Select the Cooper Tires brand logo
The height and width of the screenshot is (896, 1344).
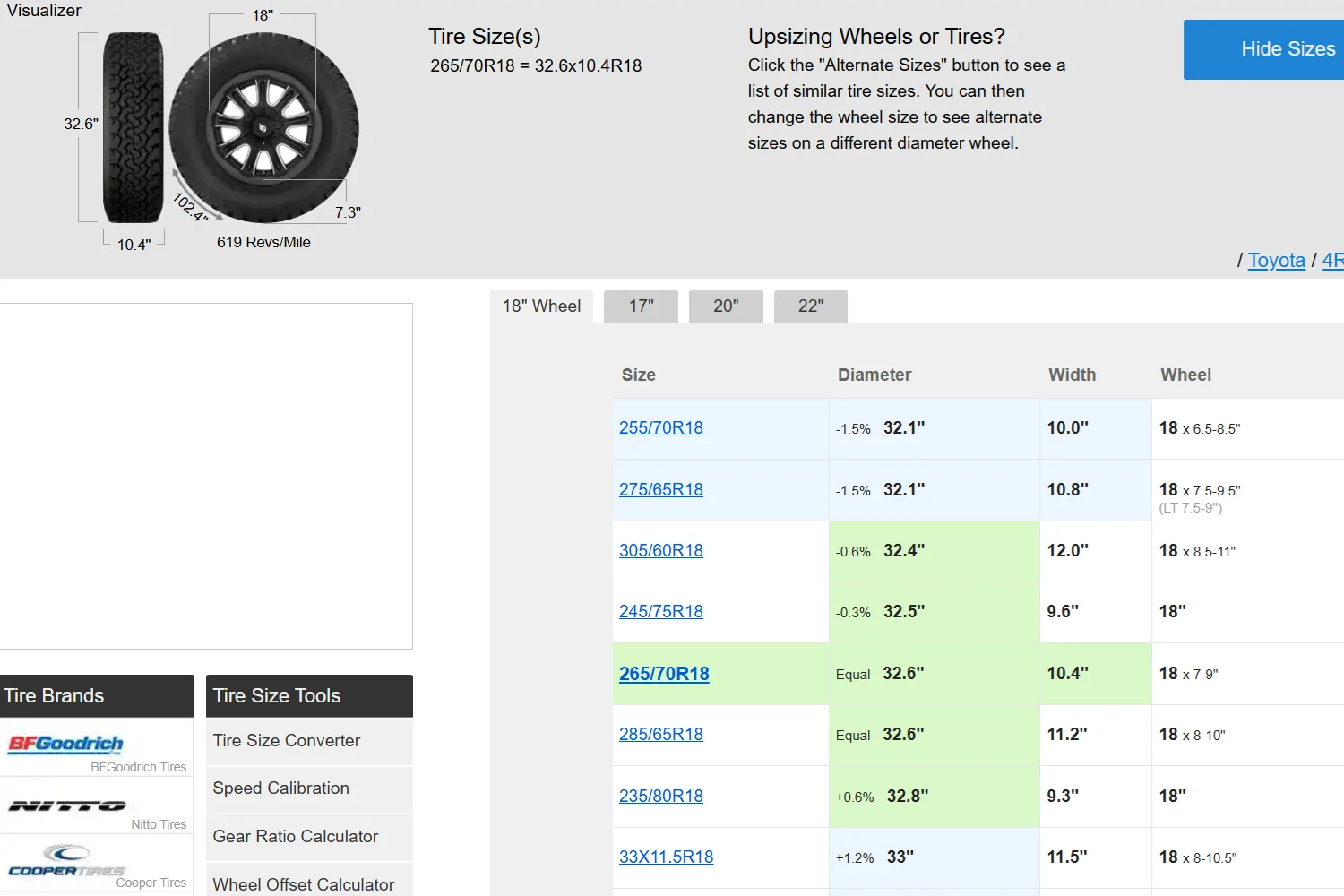66,860
